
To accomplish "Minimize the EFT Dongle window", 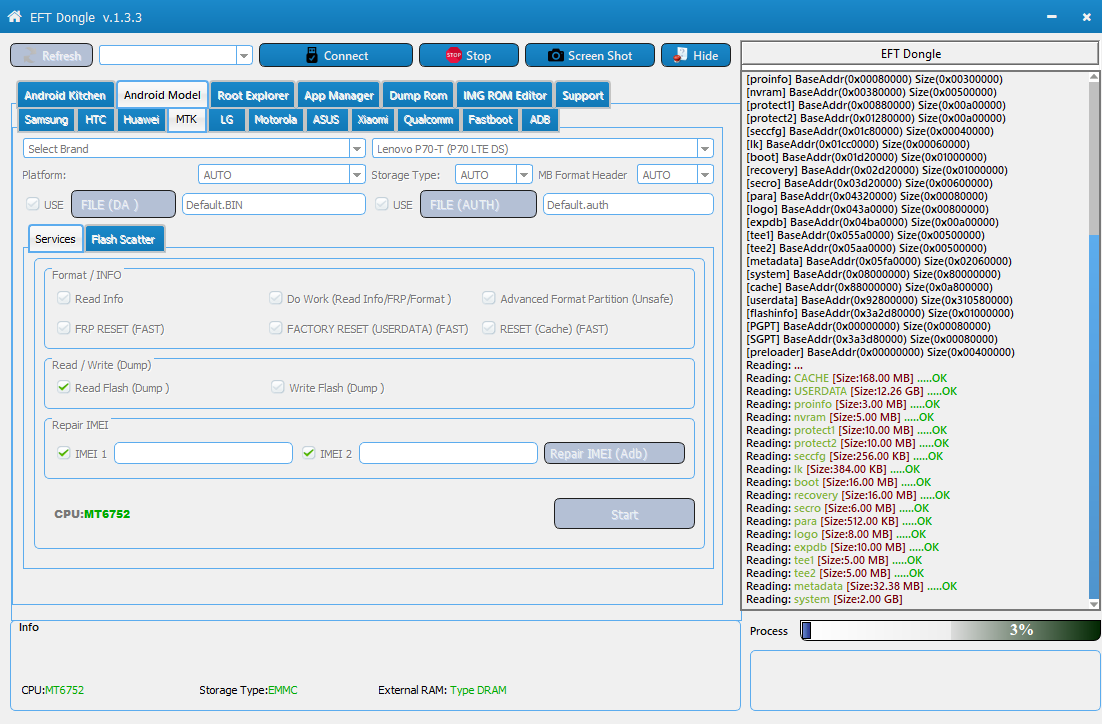I will 1051,16.
